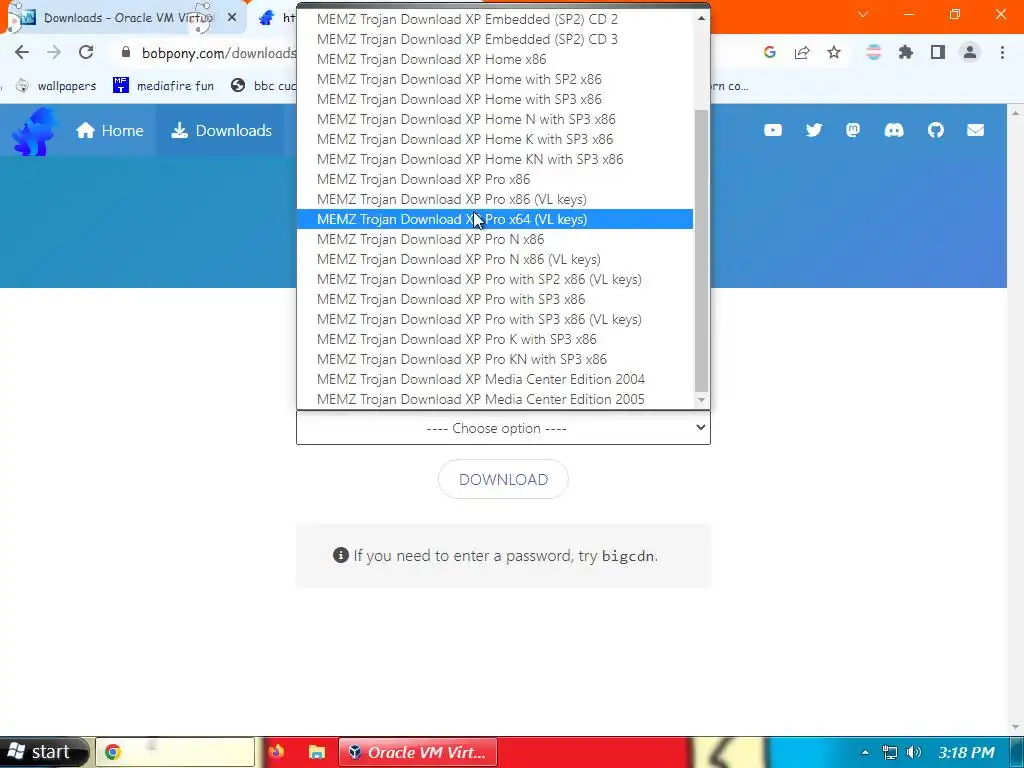Open the Twitter social link icon
The image size is (1024, 768).
(814, 131)
